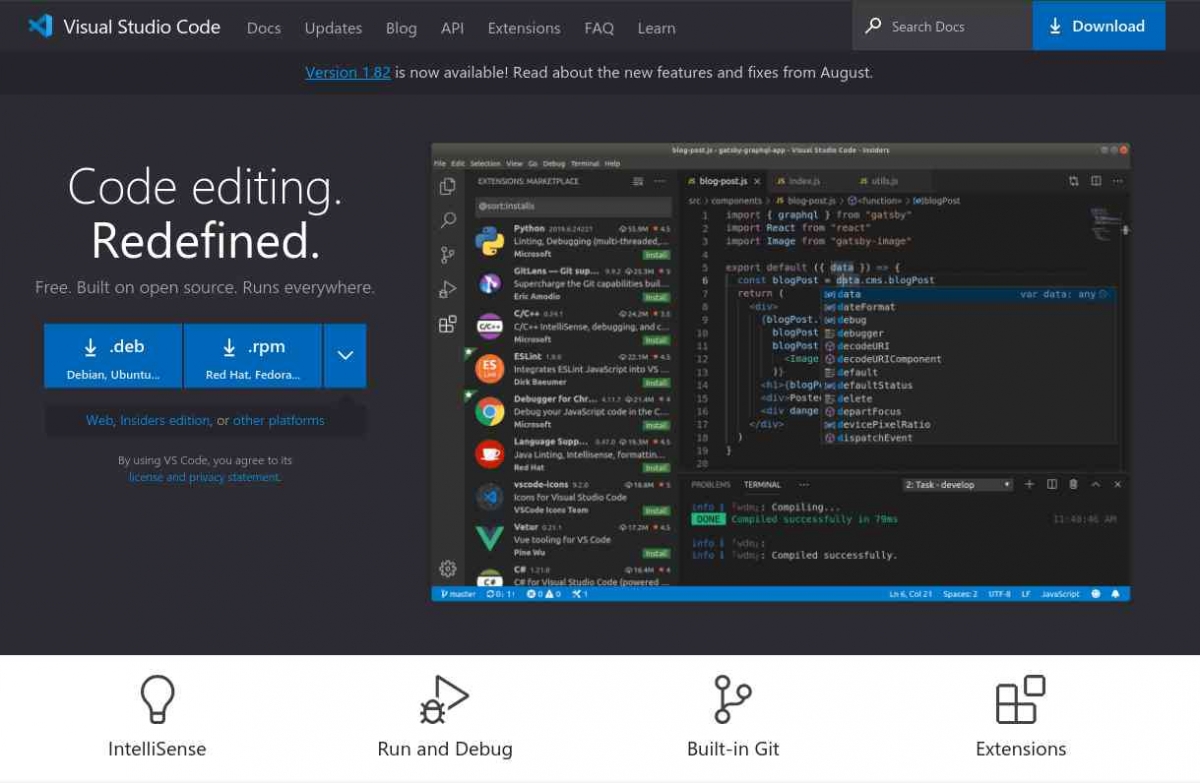
Task: Click the .deb download button
Action: click(113, 355)
